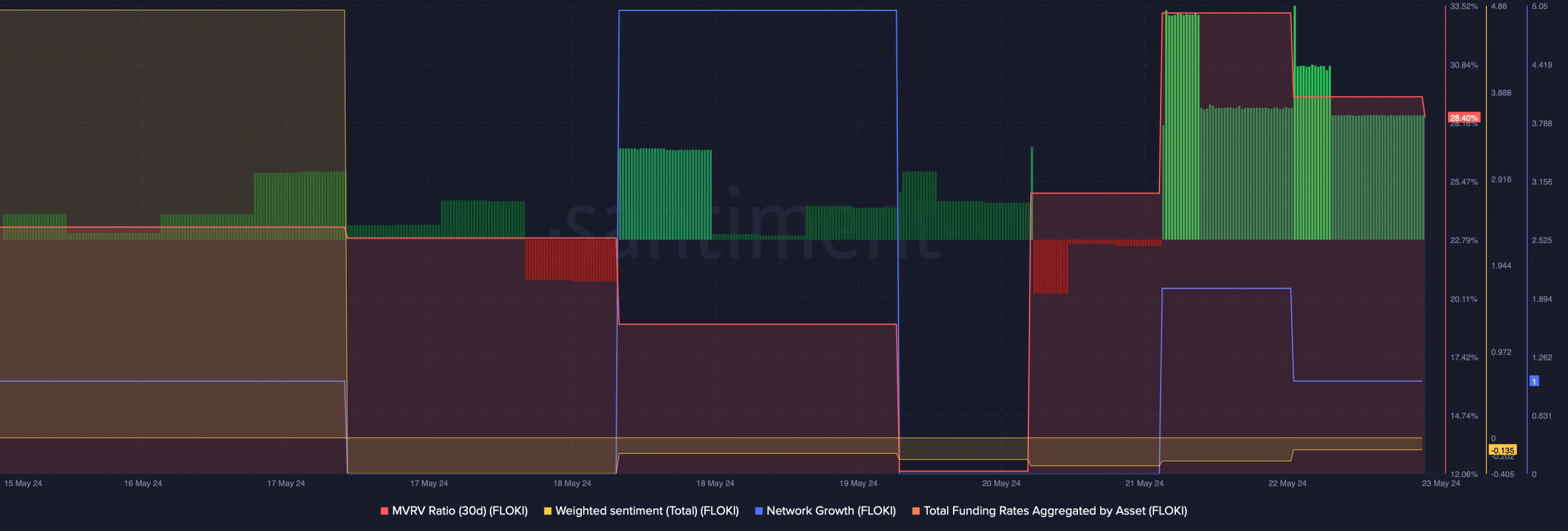Viewport: 1568px width, 531px height.
Task: Click the 3.156 network growth axis value
Action: click(x=1542, y=182)
